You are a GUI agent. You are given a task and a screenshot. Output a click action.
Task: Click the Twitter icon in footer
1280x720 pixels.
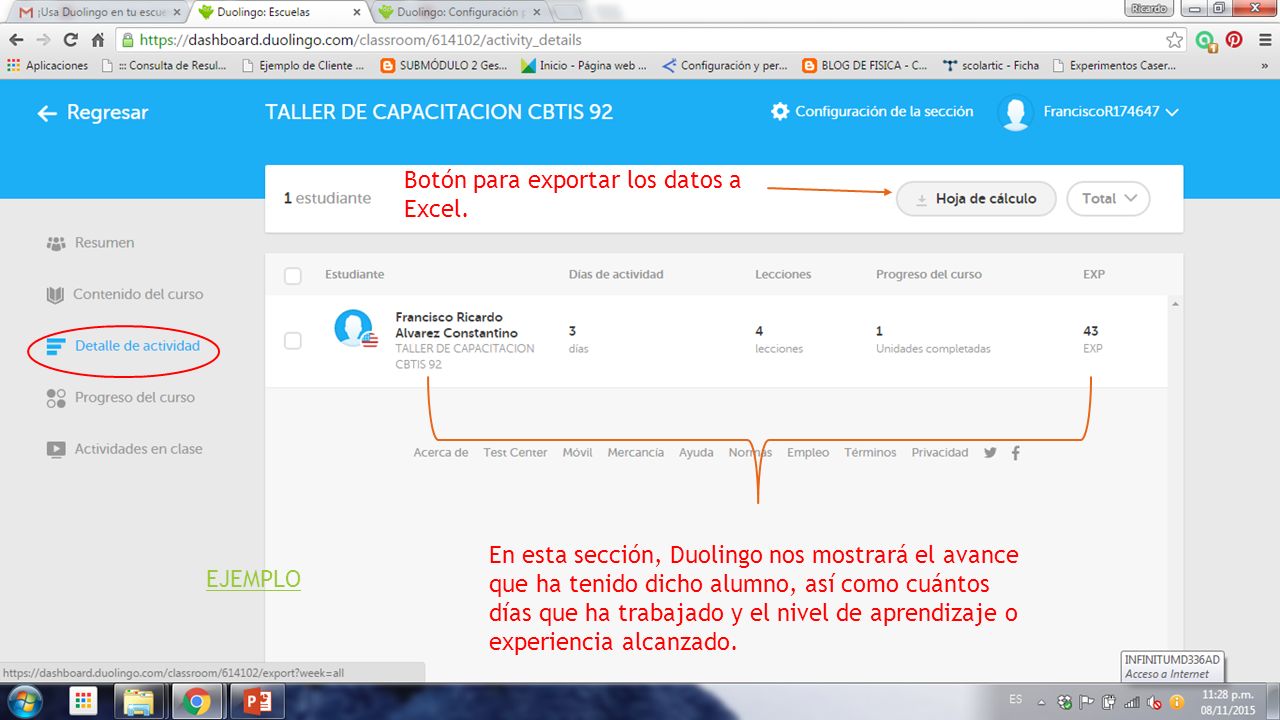click(990, 453)
